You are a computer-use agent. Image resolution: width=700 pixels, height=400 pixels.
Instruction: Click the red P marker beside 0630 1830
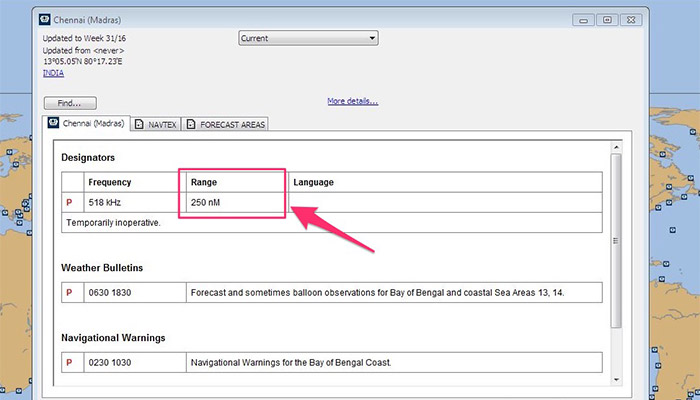click(x=69, y=292)
